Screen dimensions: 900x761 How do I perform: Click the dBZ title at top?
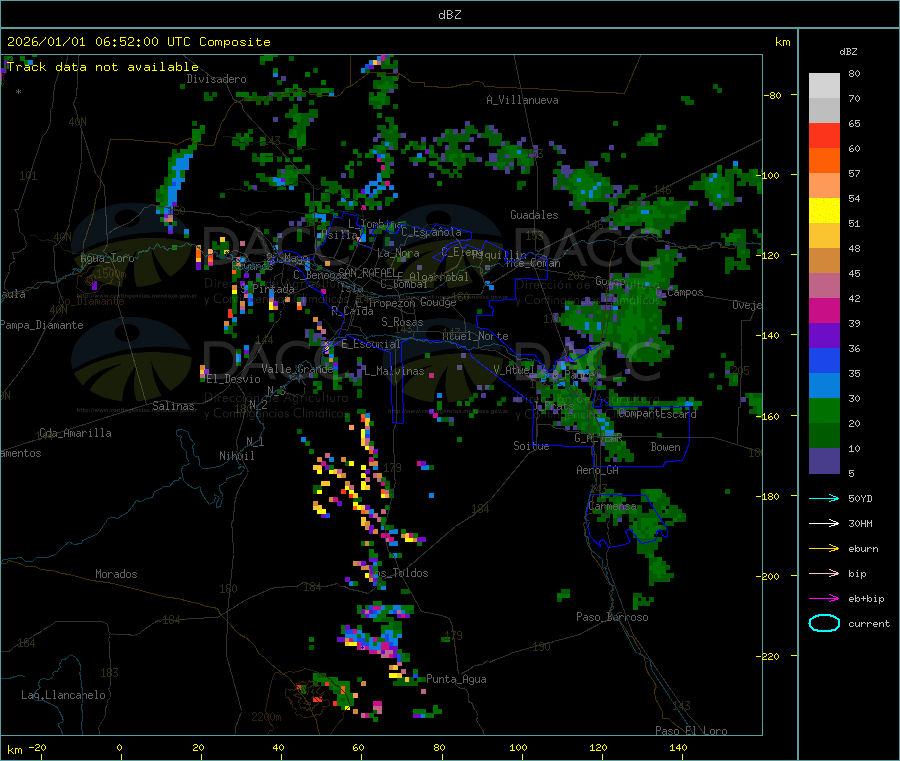click(x=449, y=15)
